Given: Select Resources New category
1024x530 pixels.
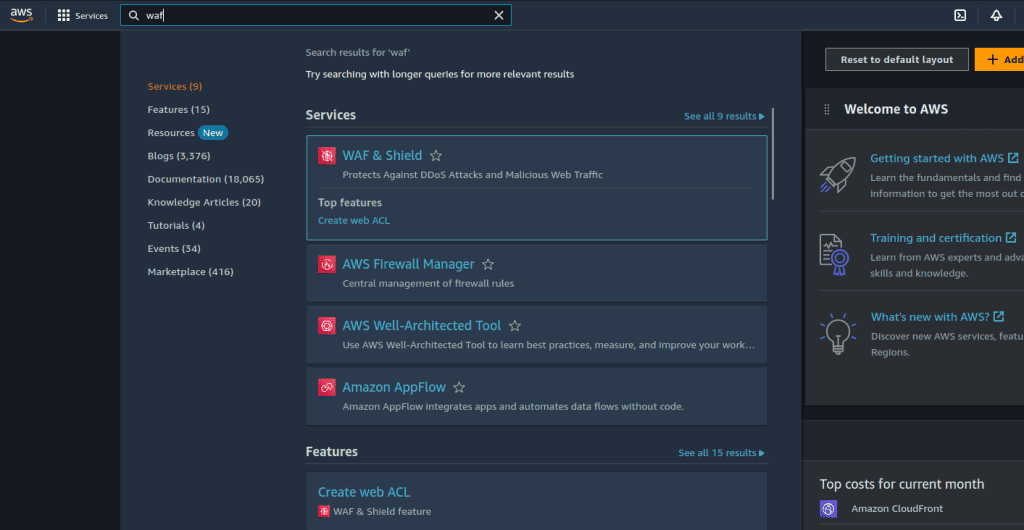Looking at the screenshot, I should 187,132.
